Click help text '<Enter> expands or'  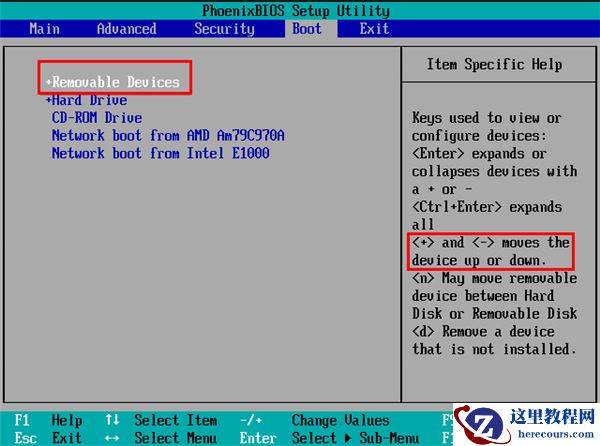pyautogui.click(x=479, y=153)
